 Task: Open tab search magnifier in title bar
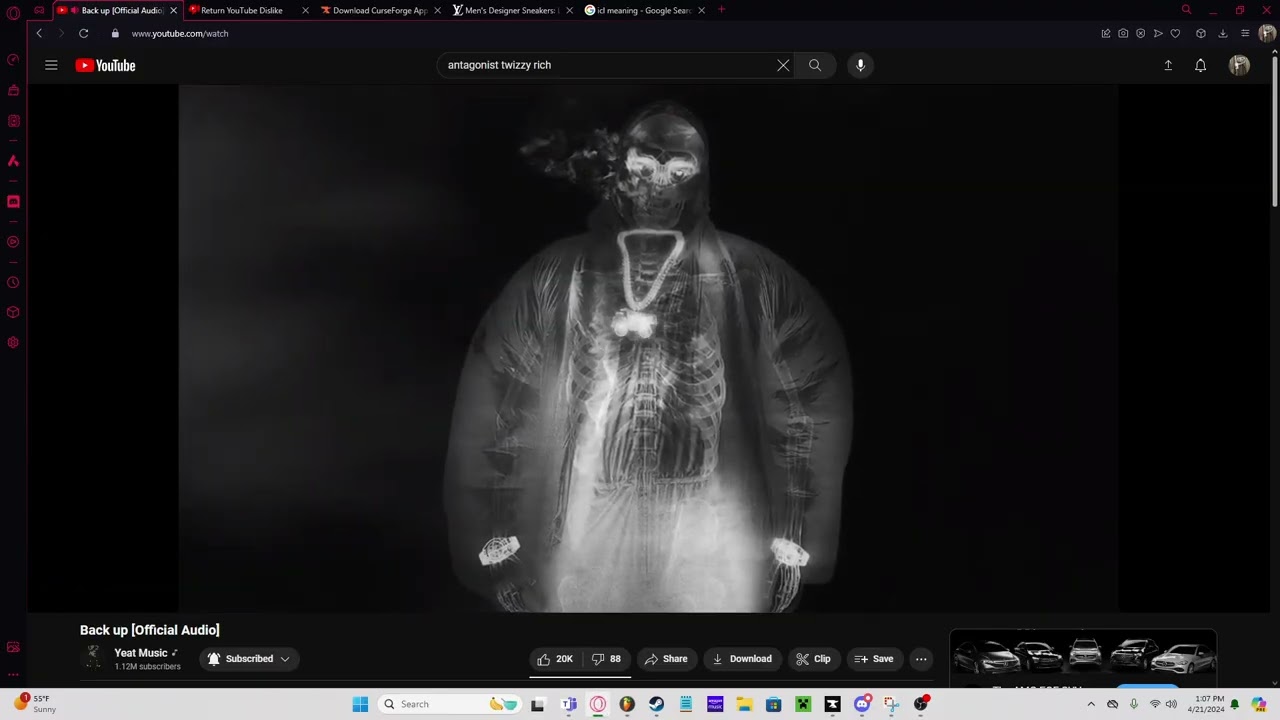click(x=1186, y=10)
